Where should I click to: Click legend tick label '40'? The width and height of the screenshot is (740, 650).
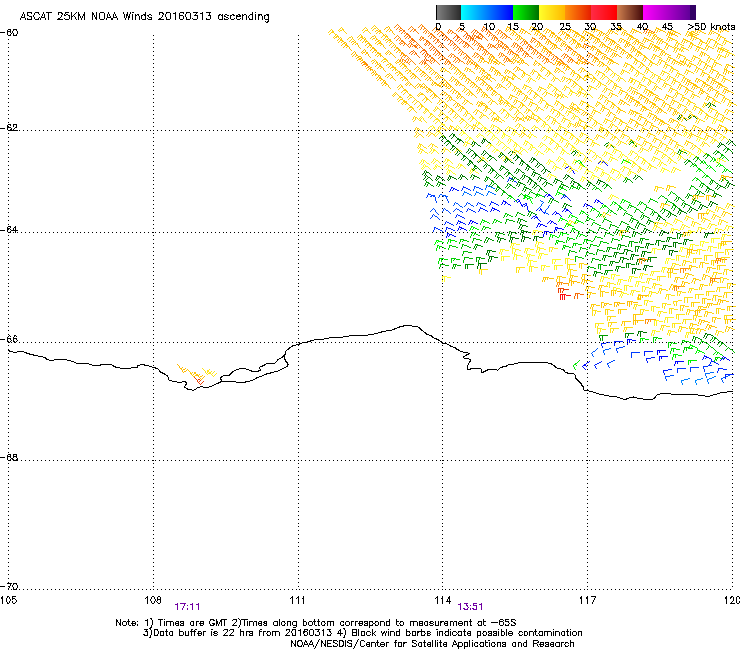(x=642, y=27)
